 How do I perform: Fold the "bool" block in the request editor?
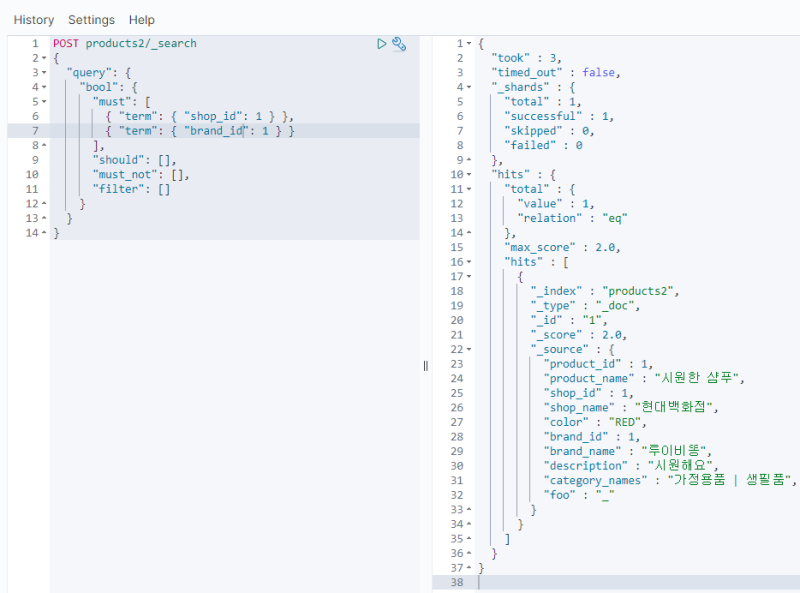pos(44,88)
